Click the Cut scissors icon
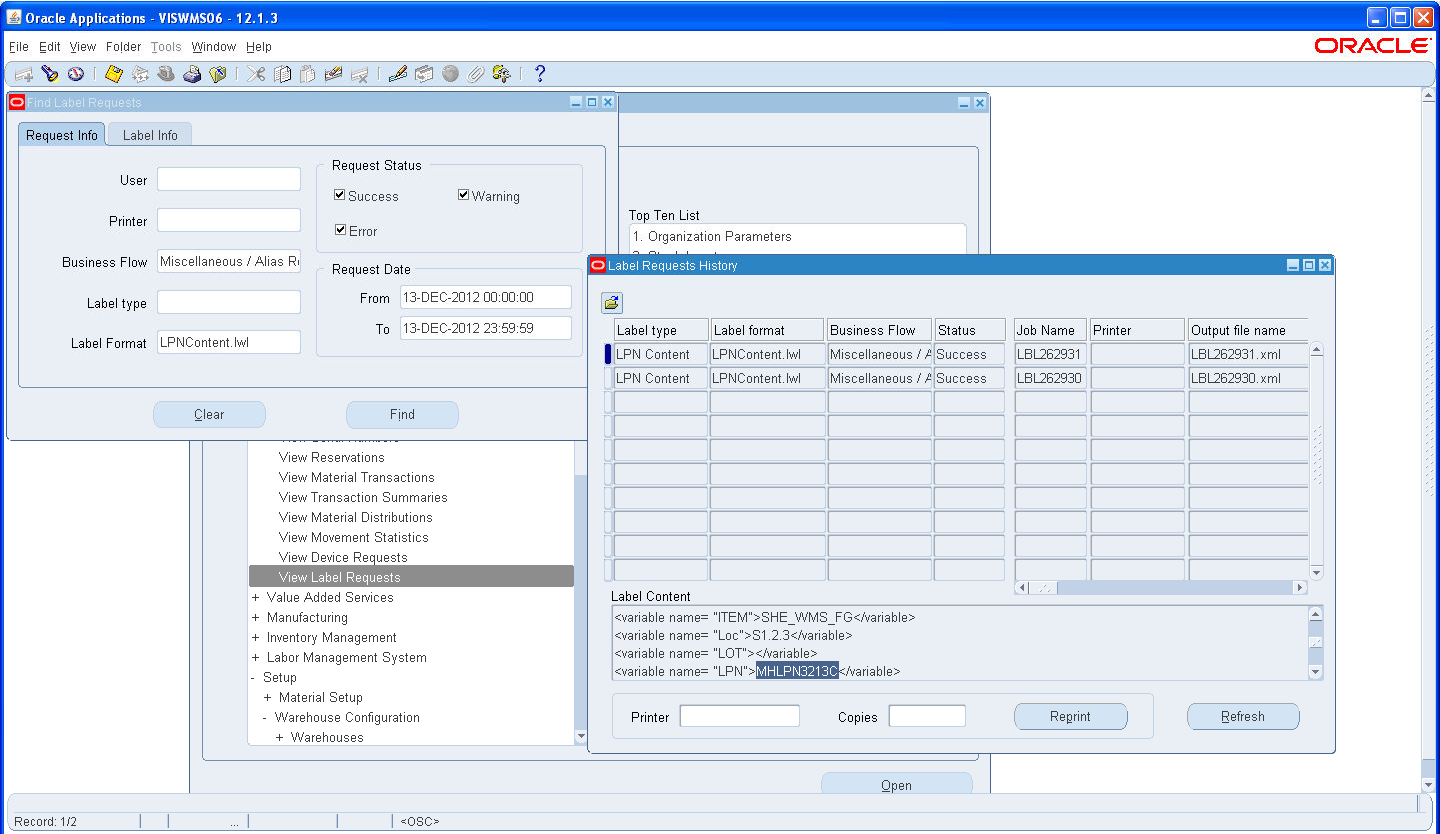This screenshot has height=834, width=1440. coord(255,73)
